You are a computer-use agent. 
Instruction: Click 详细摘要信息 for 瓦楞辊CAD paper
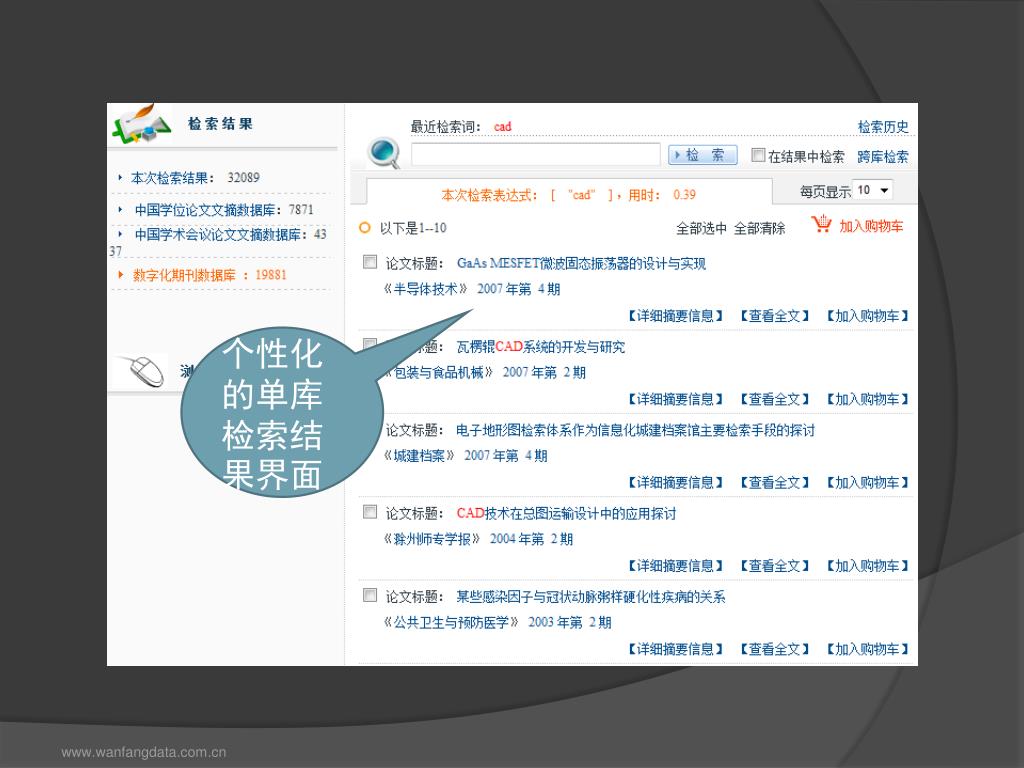point(675,399)
